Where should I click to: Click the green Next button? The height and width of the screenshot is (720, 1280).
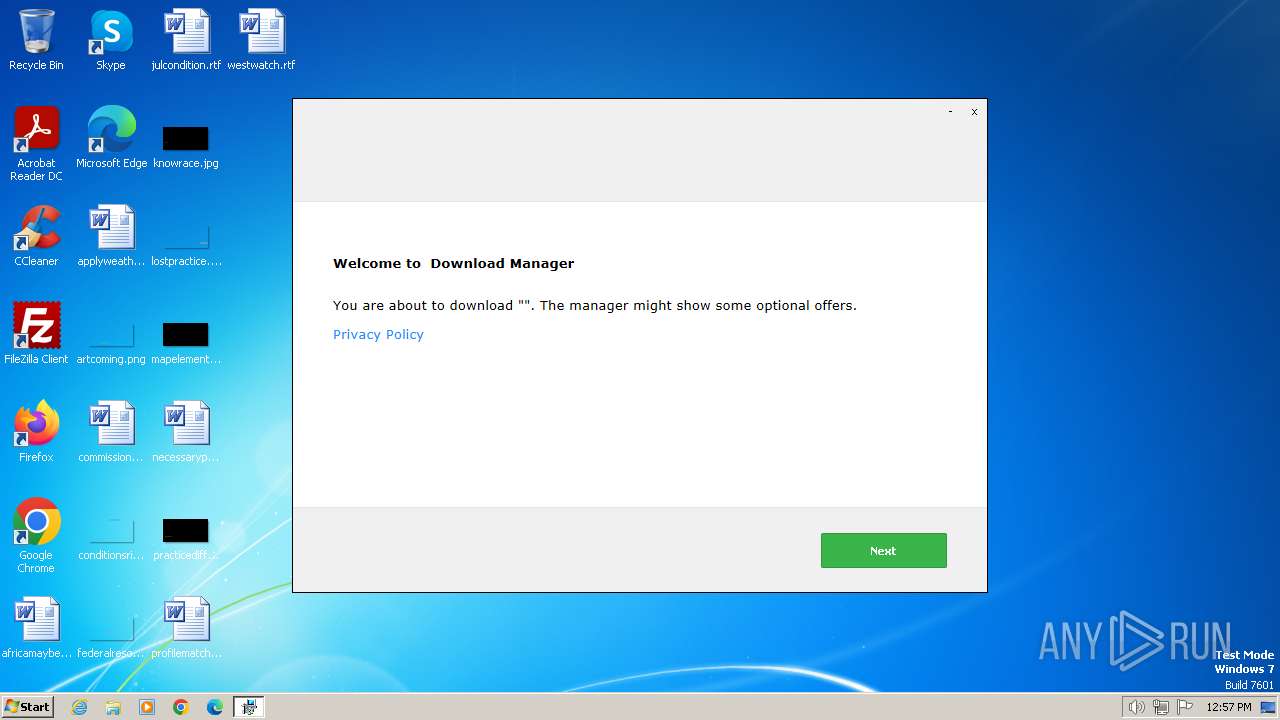click(883, 550)
